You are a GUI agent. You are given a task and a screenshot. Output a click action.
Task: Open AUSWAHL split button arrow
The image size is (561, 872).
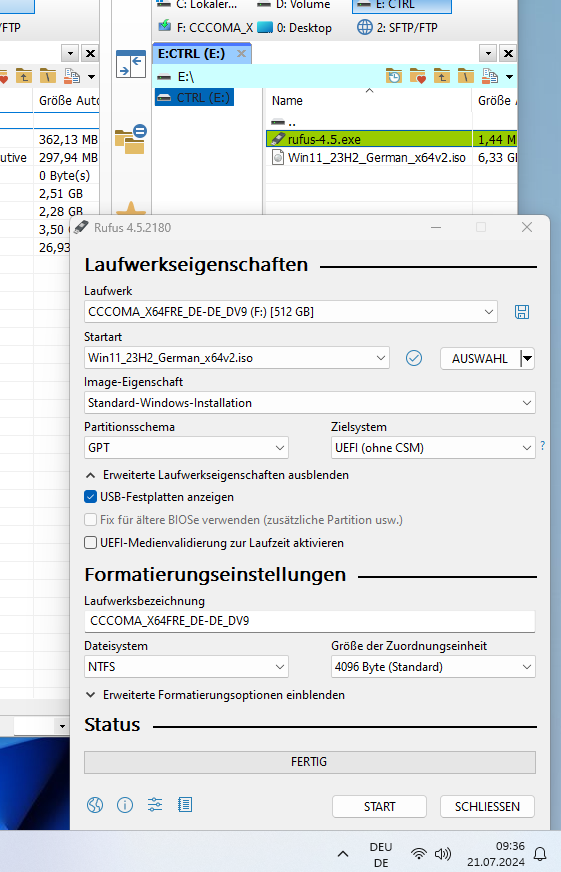[527, 359]
